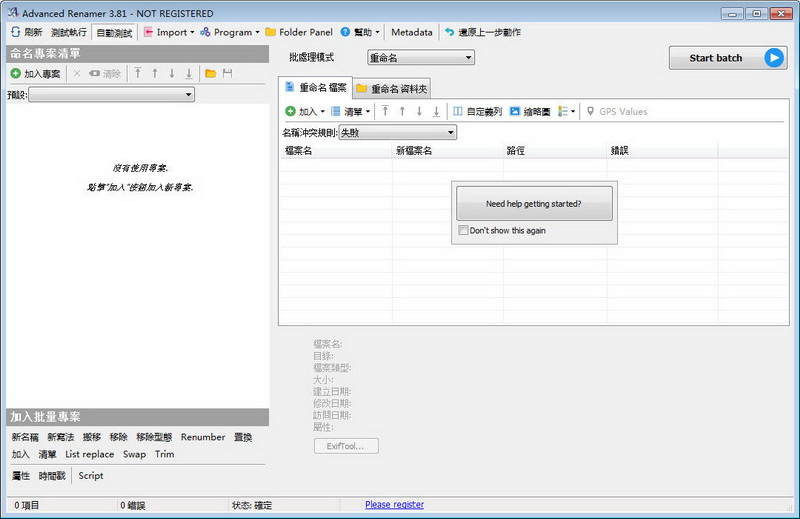The height and width of the screenshot is (519, 800).
Task: Click '狀態: 確定' status text
Action: (x=252, y=505)
